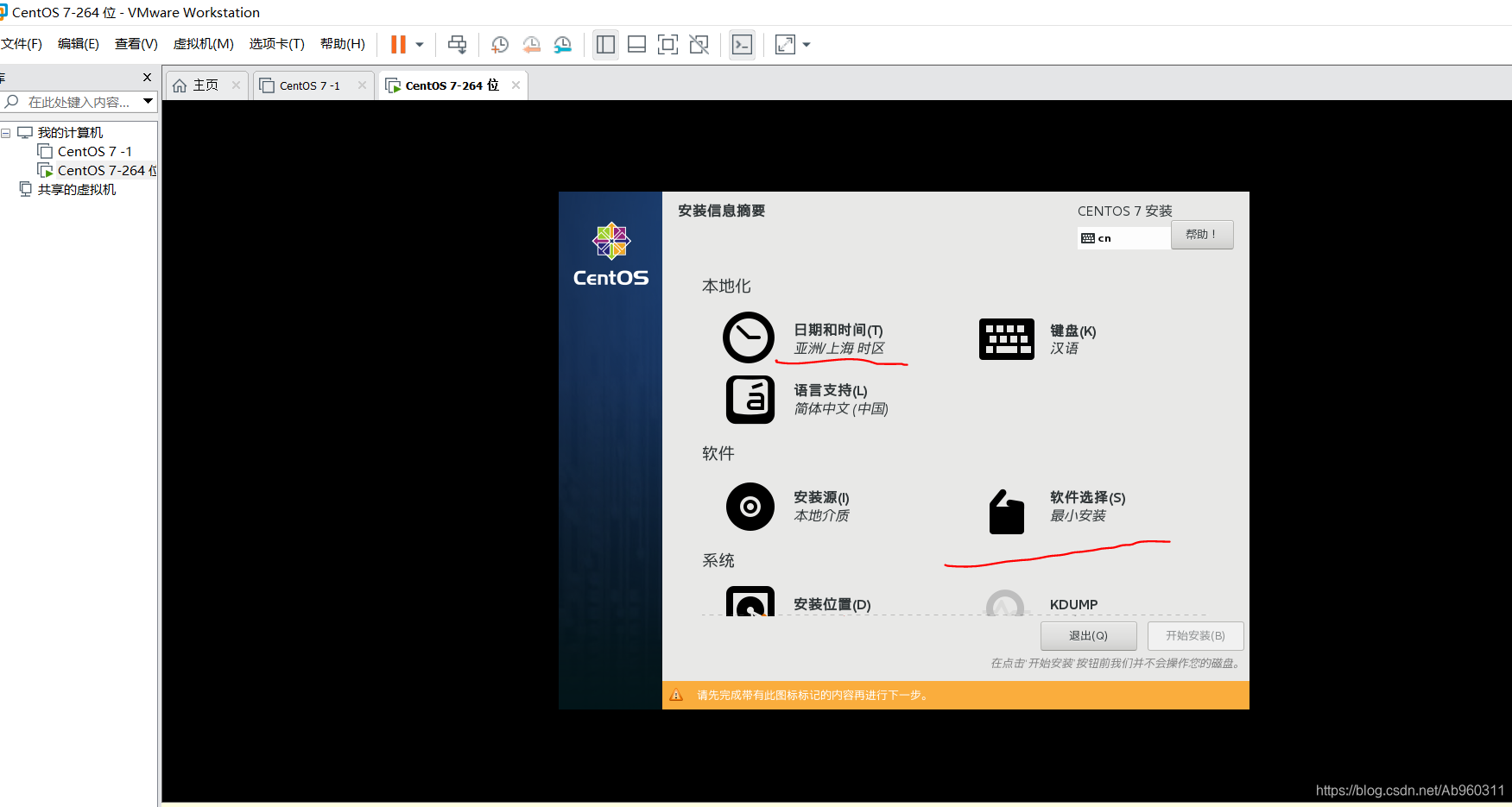Open the 文件(F) menu
The image size is (1512, 807).
(x=22, y=44)
